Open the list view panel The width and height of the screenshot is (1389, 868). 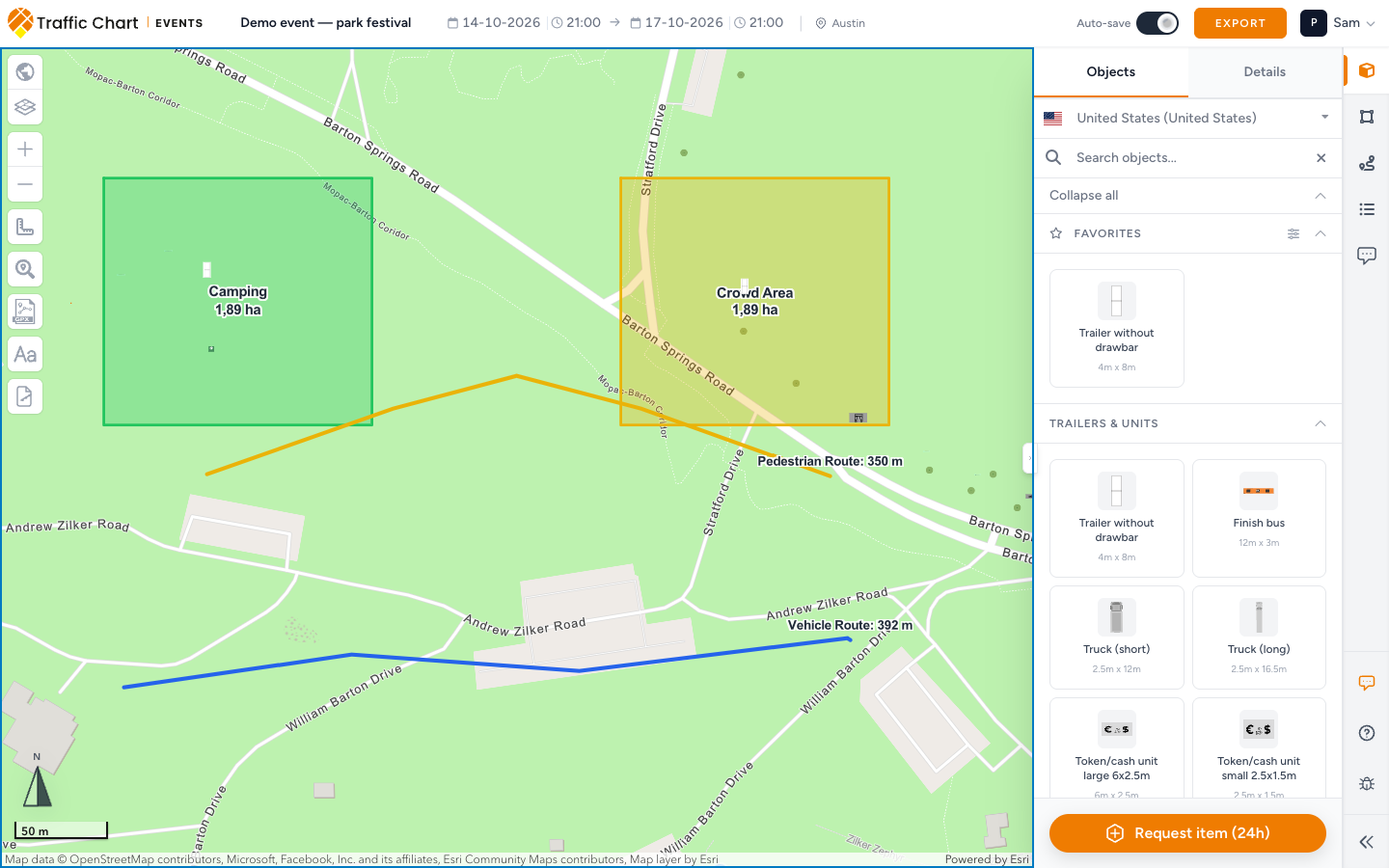1367,209
